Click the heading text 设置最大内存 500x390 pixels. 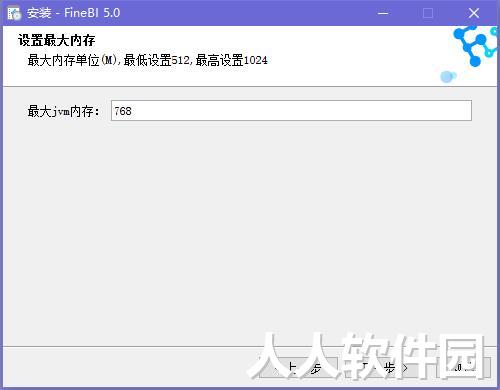[57, 40]
